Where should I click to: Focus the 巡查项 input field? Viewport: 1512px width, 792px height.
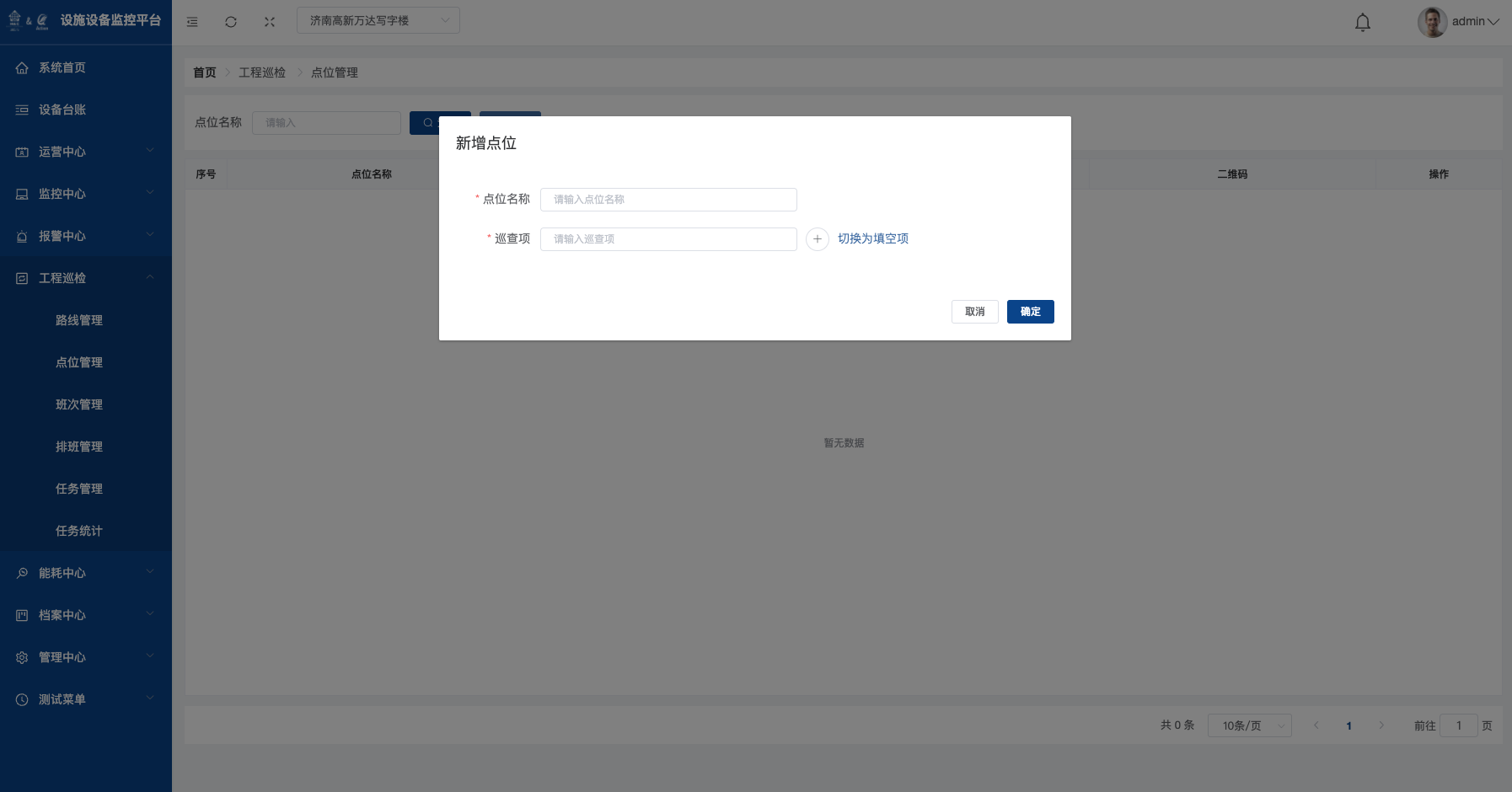pyautogui.click(x=668, y=239)
